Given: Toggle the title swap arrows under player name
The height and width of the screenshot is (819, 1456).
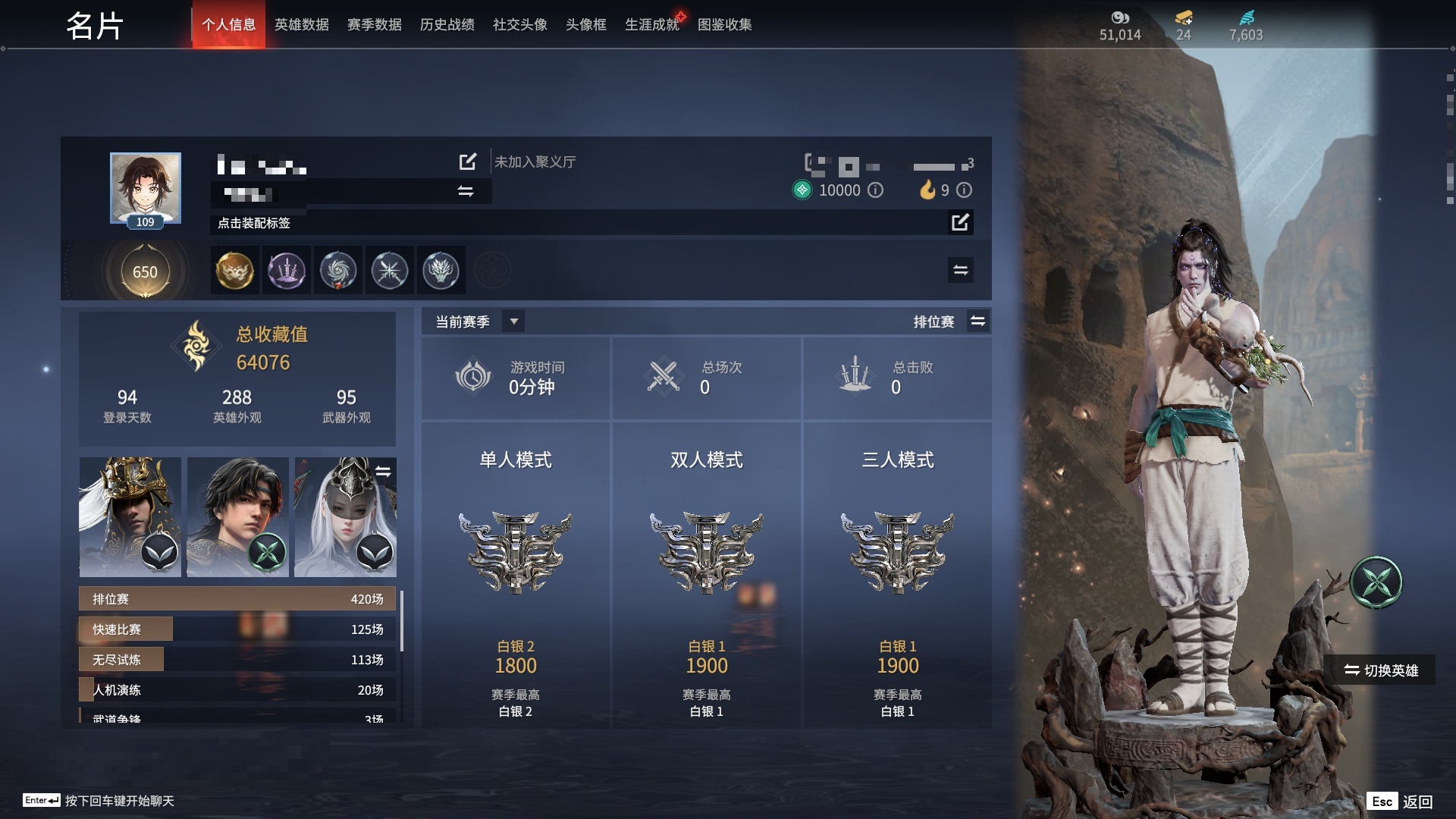Looking at the screenshot, I should [466, 191].
